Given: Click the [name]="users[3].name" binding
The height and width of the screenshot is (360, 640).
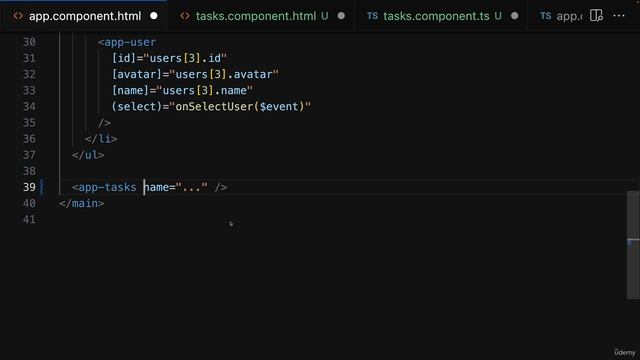Looking at the screenshot, I should [x=182, y=90].
